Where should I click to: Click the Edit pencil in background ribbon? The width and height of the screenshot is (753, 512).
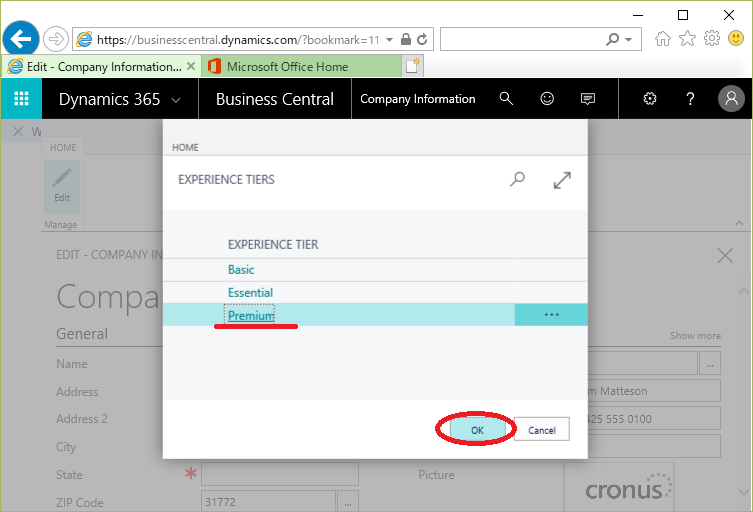62,187
